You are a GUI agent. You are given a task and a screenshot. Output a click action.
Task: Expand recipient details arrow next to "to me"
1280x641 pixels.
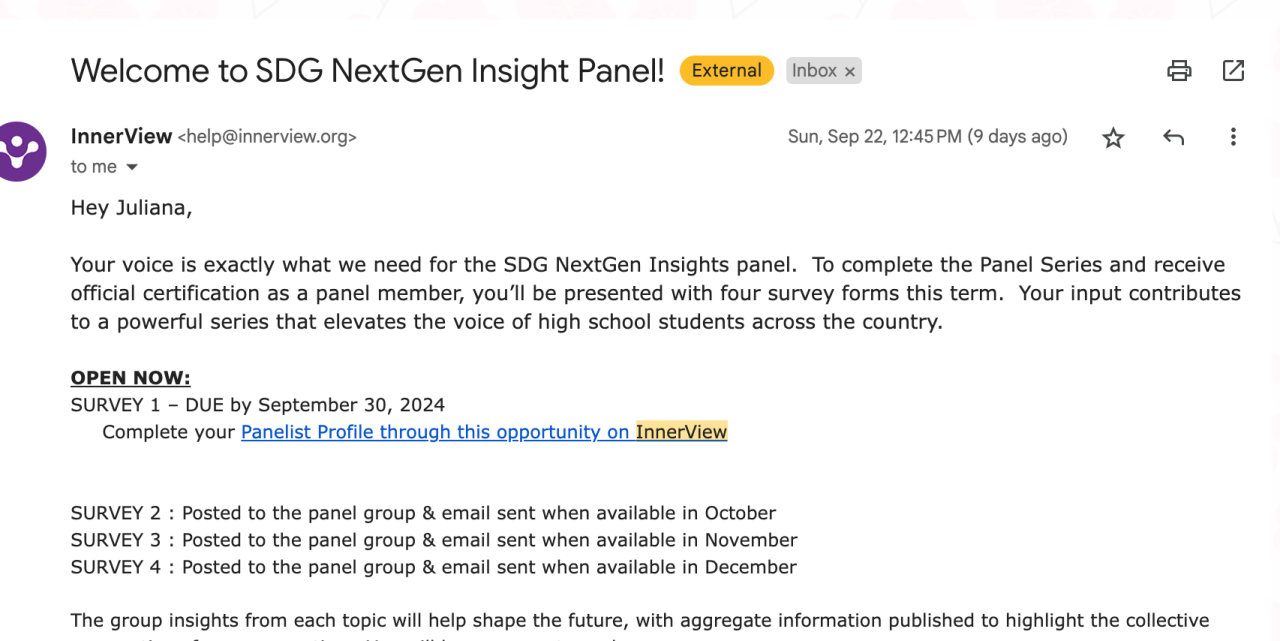[x=131, y=167]
